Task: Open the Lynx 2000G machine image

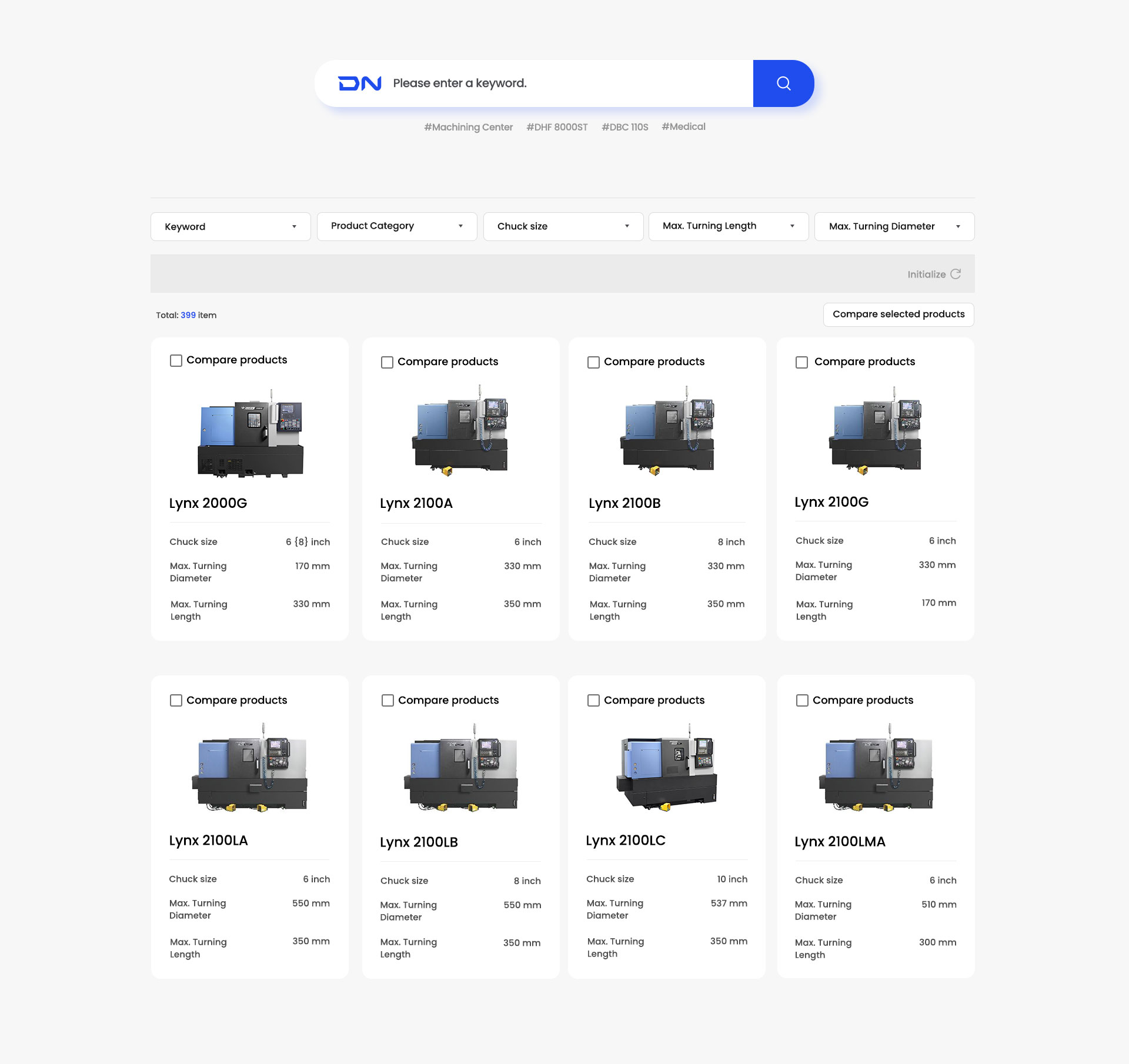Action: tap(250, 433)
